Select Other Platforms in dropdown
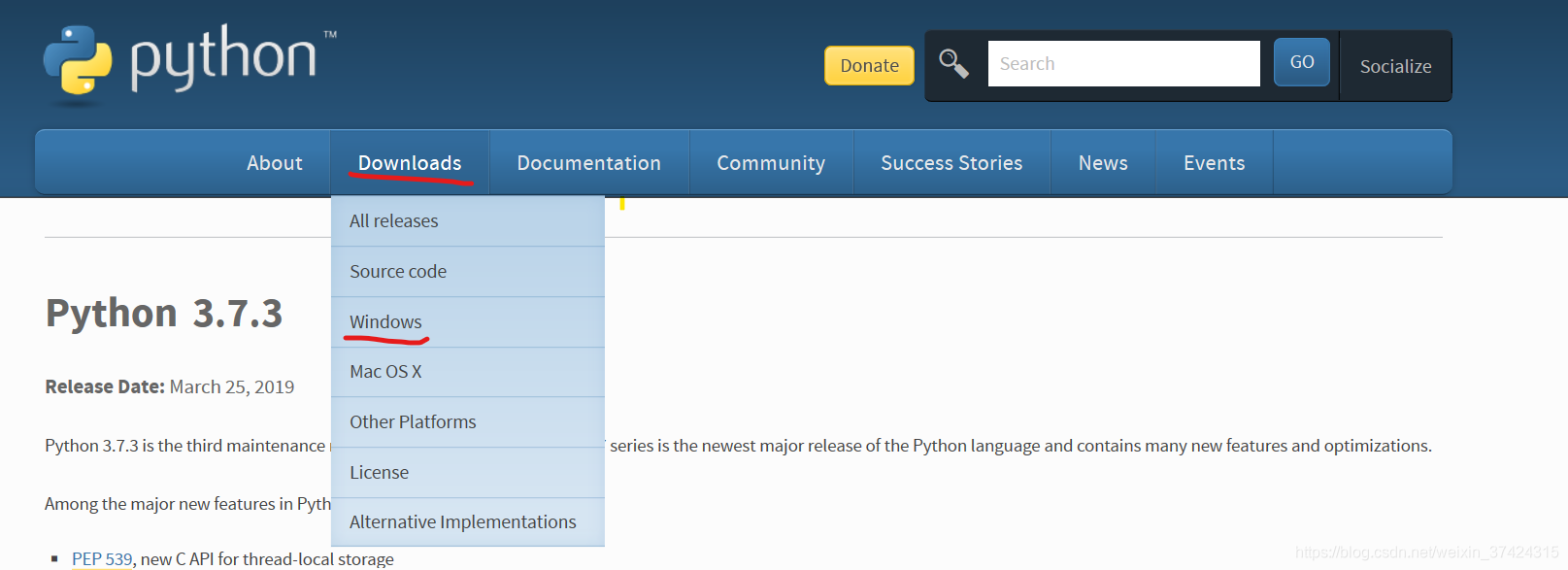 [x=413, y=422]
